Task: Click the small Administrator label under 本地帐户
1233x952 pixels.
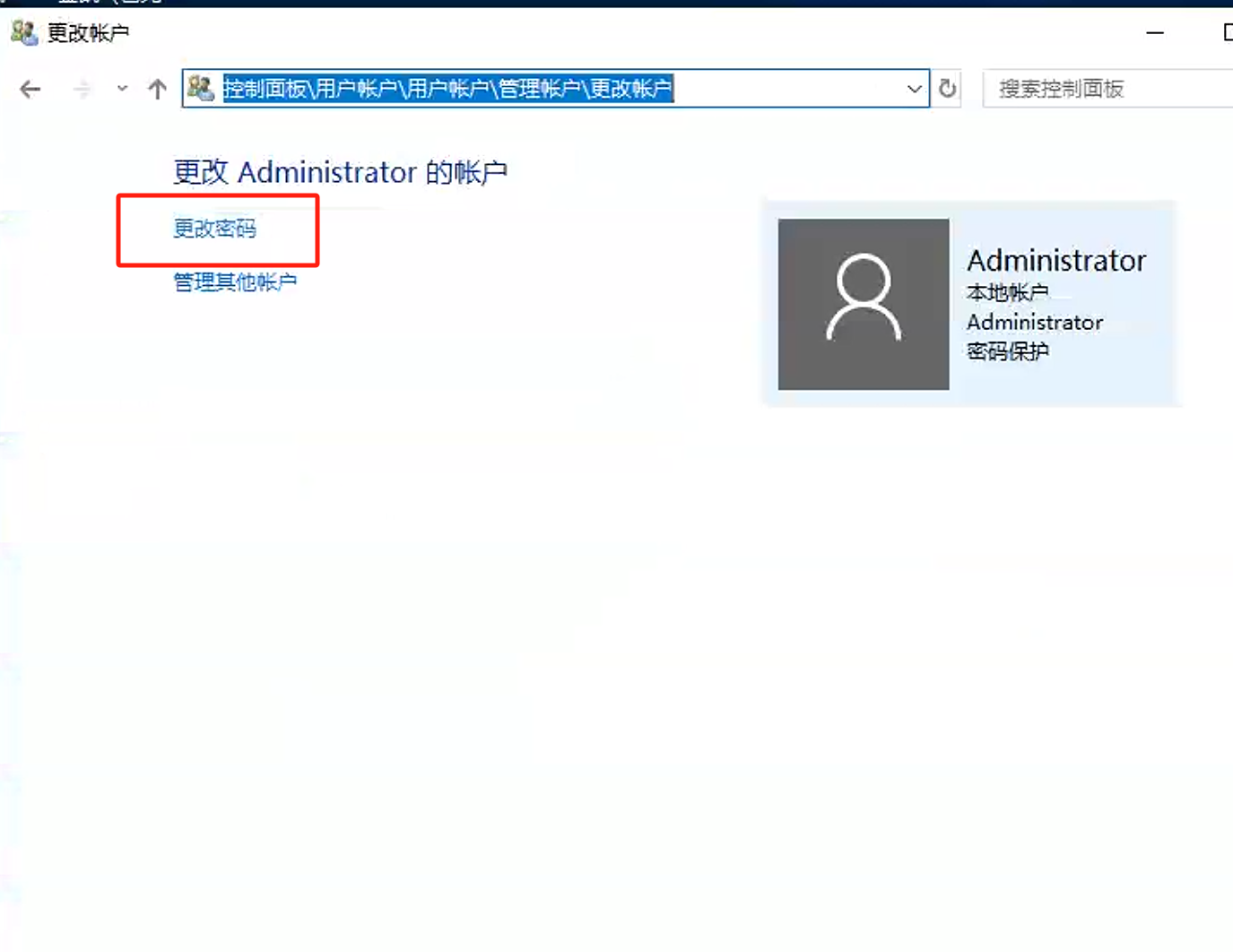Action: click(x=1035, y=322)
